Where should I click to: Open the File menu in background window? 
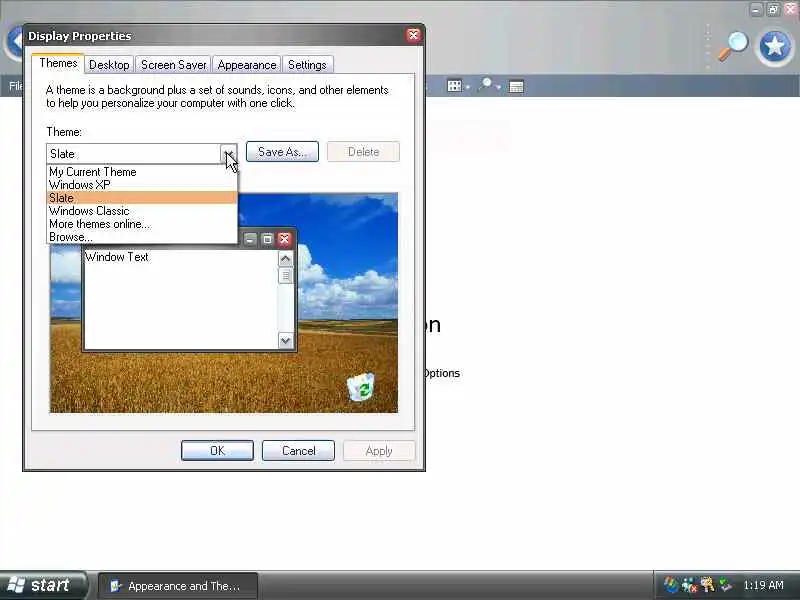click(x=15, y=86)
